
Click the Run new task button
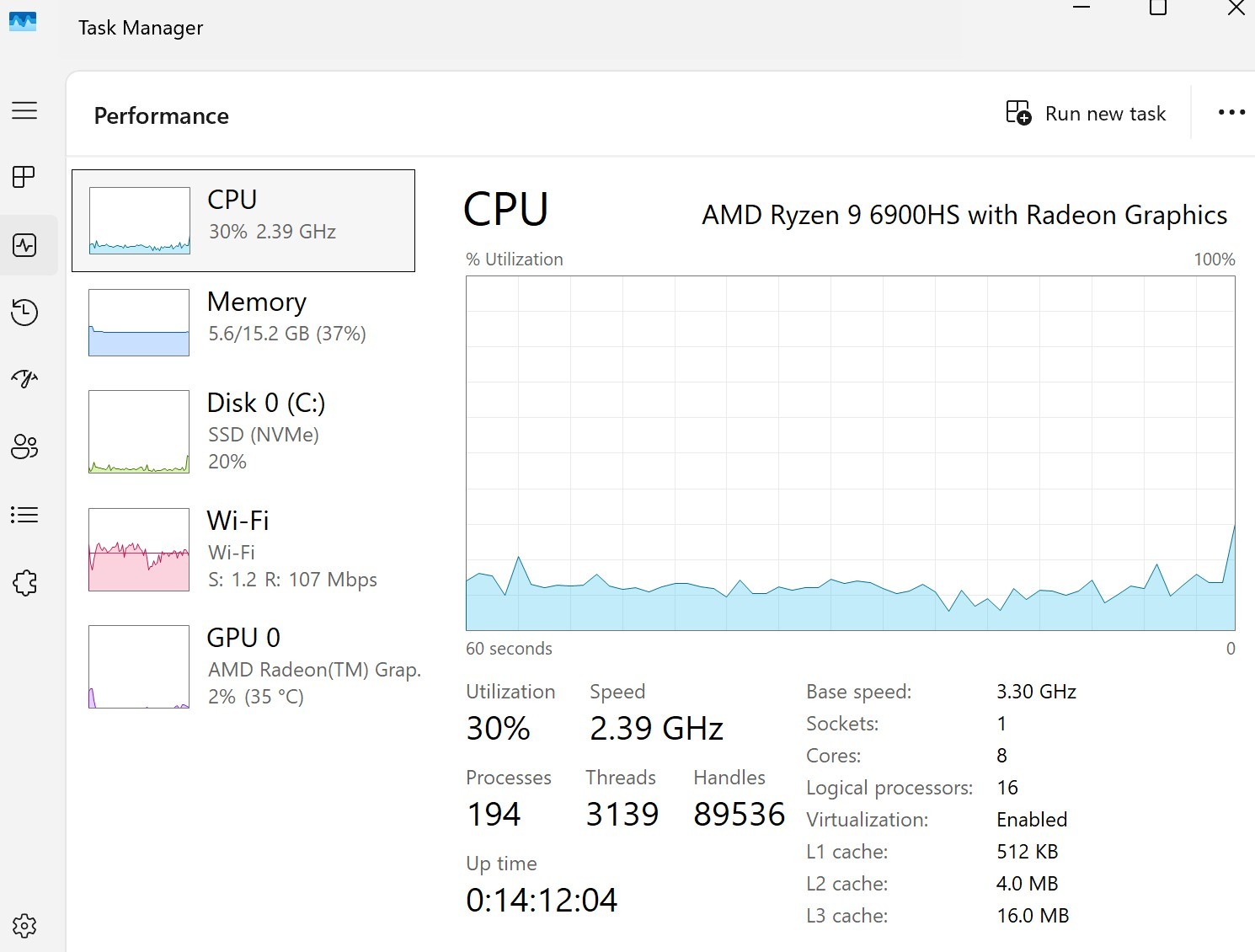pos(1086,114)
